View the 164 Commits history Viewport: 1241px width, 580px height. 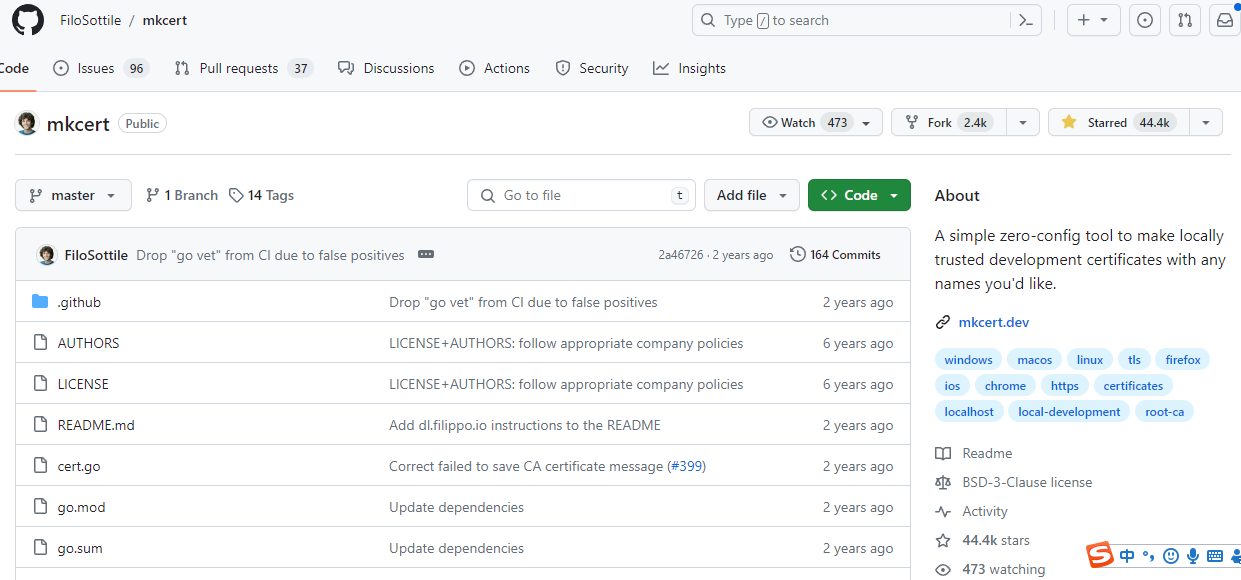(835, 255)
